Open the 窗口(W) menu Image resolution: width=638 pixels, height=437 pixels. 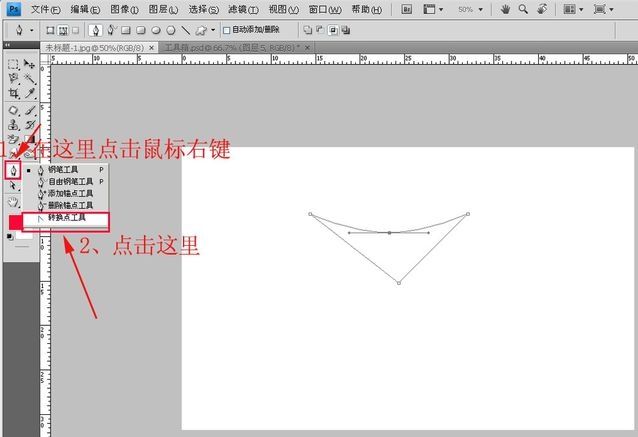pyautogui.click(x=325, y=9)
